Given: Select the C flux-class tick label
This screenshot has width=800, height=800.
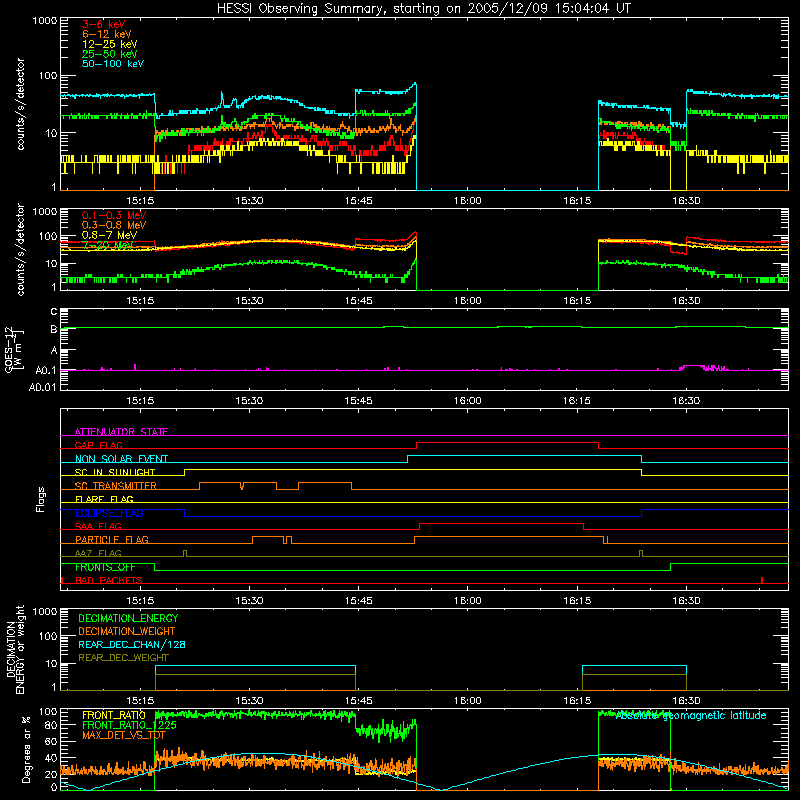Looking at the screenshot, I should click(54, 312).
